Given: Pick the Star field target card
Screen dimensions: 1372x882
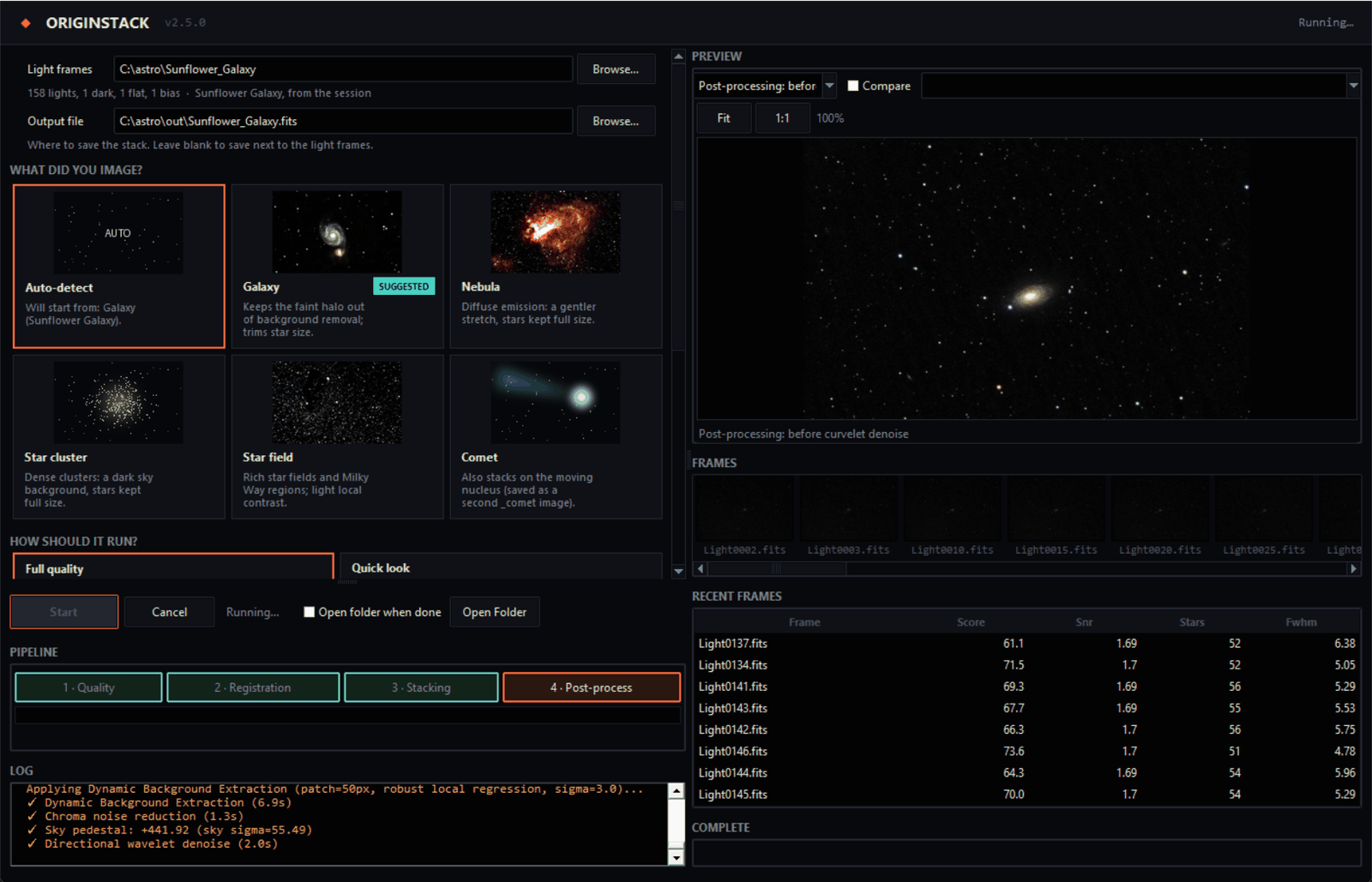Looking at the screenshot, I should pos(337,437).
